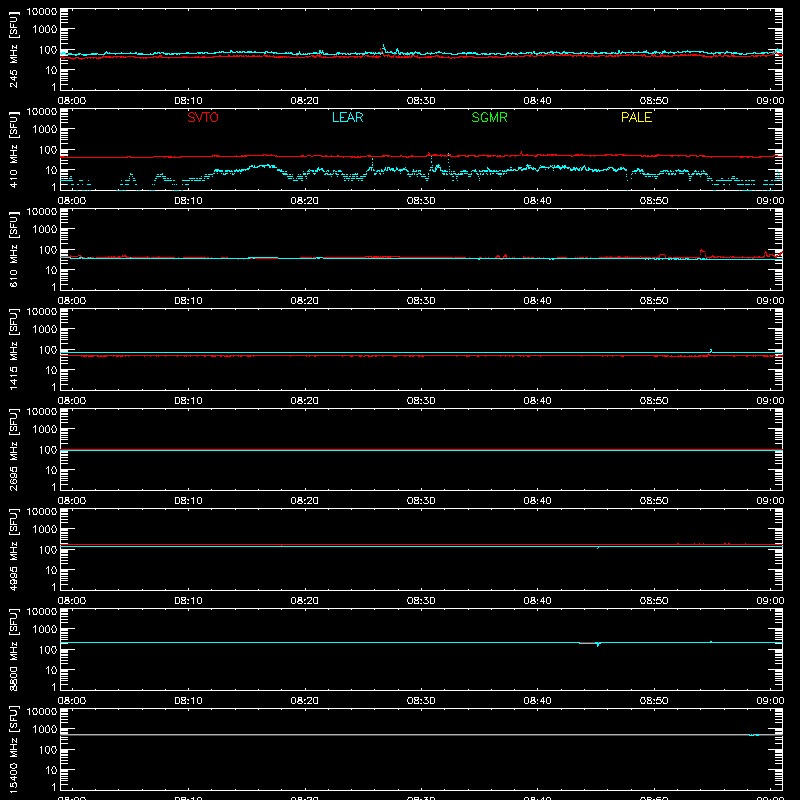
Task: Click 08:20 tick under the 610 MHz plot
Action: 305,301
